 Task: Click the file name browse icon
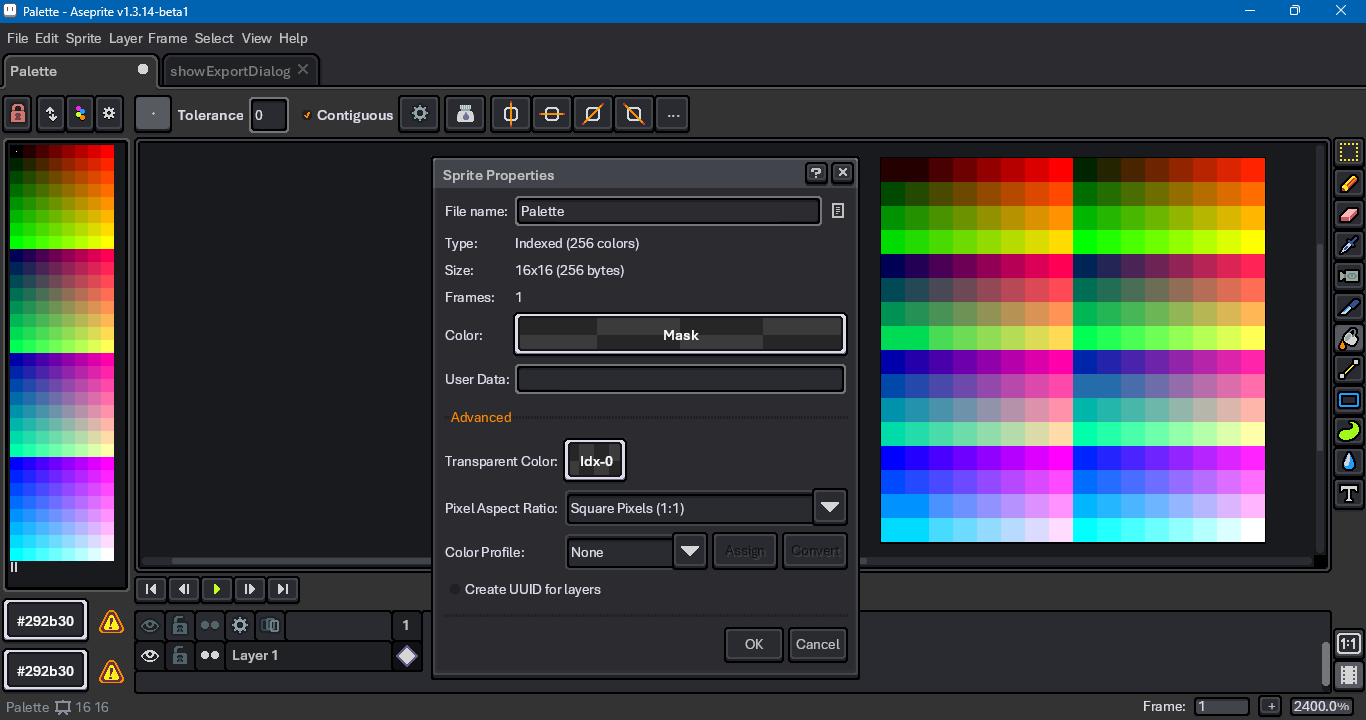pos(838,211)
